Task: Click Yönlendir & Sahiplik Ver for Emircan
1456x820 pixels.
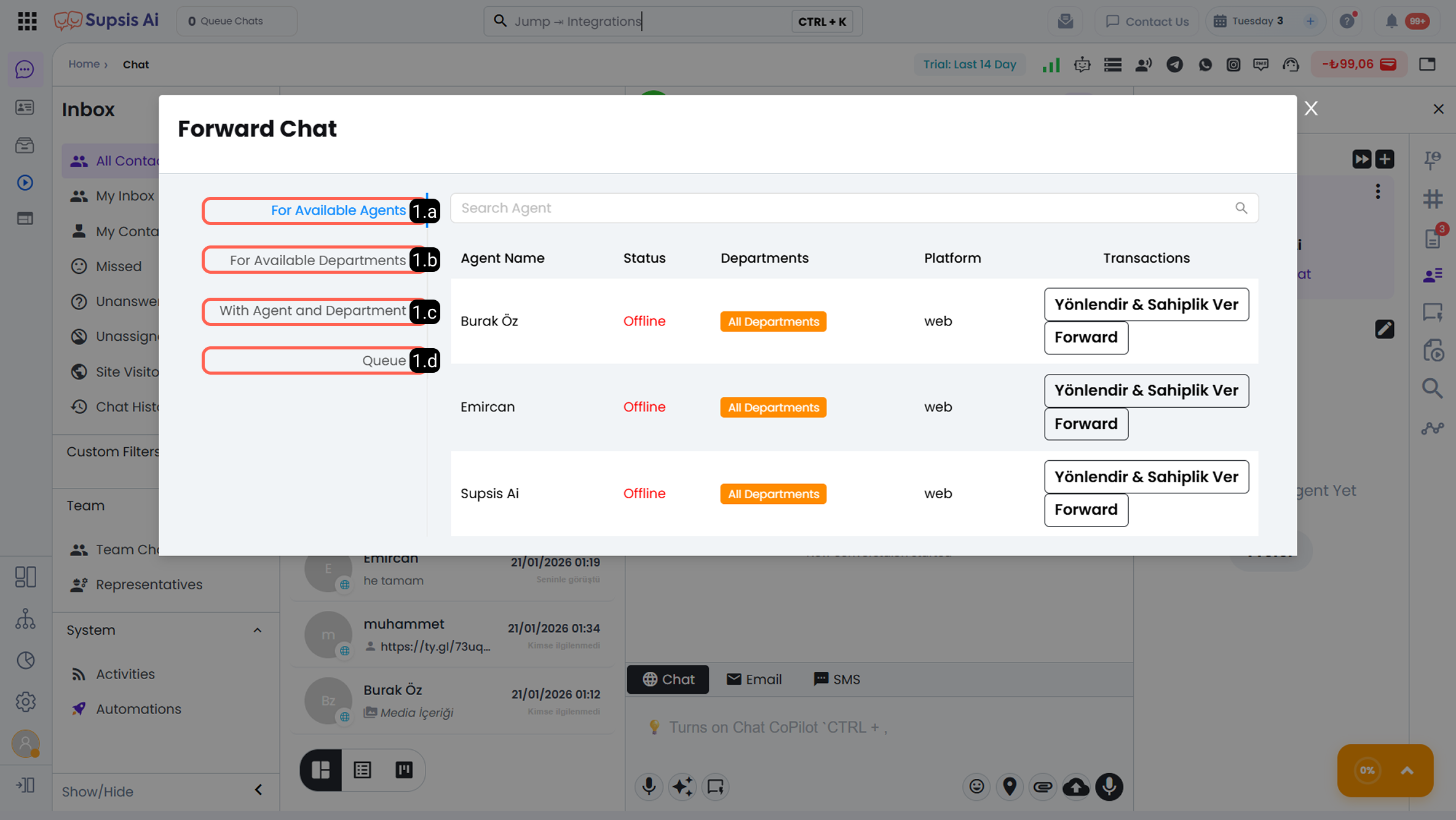Action: click(1146, 391)
